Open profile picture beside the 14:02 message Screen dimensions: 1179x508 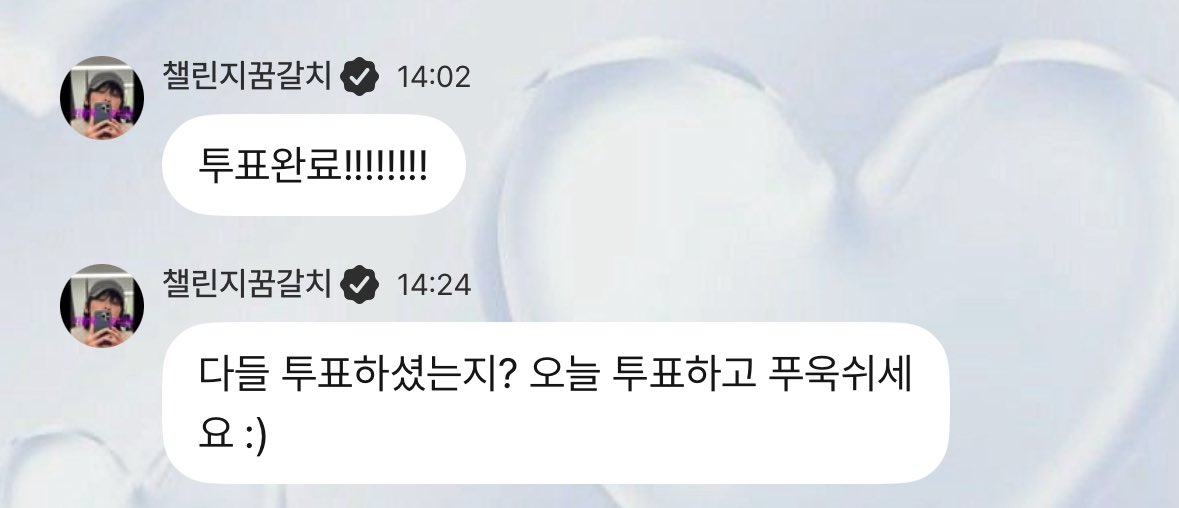pyautogui.click(x=102, y=98)
